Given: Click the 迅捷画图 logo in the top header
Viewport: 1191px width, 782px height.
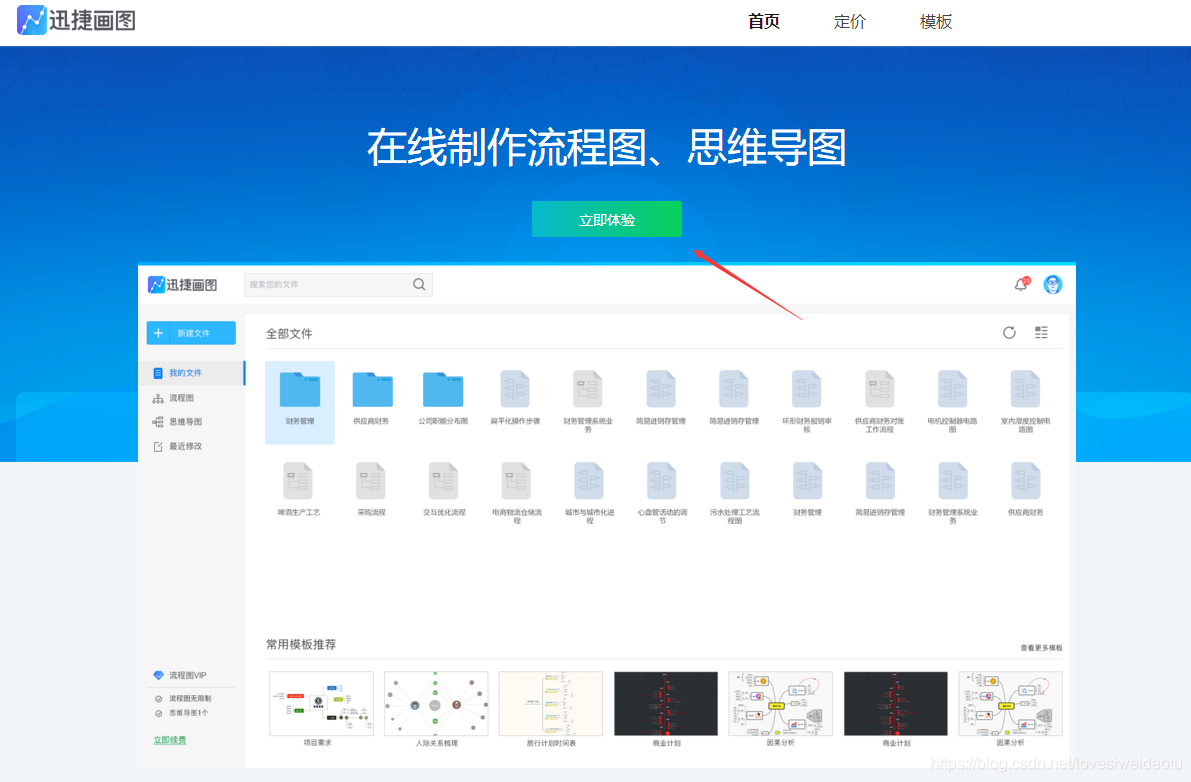Looking at the screenshot, I should [x=76, y=20].
